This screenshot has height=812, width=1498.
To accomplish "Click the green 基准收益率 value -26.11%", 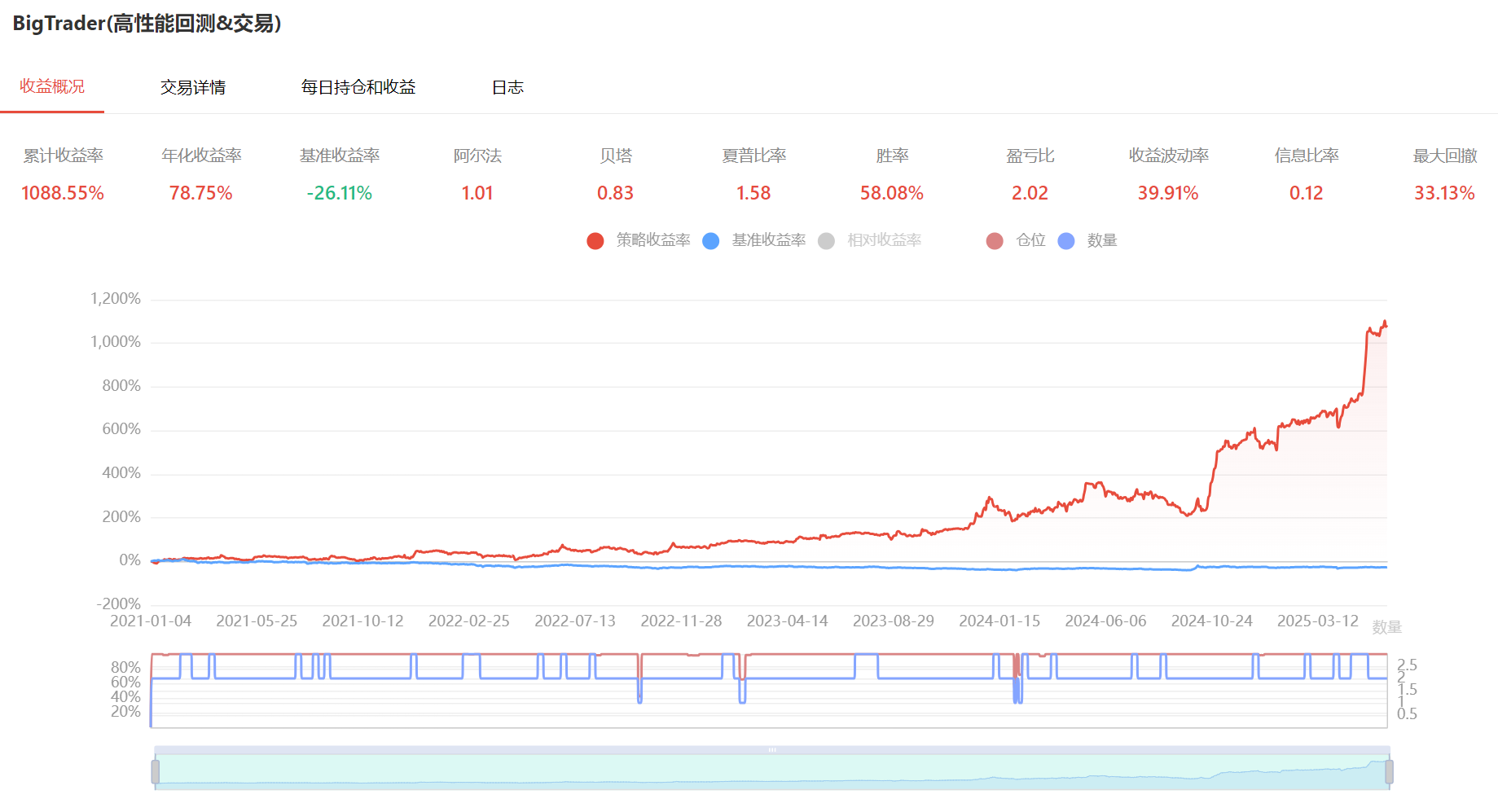I will tap(339, 193).
